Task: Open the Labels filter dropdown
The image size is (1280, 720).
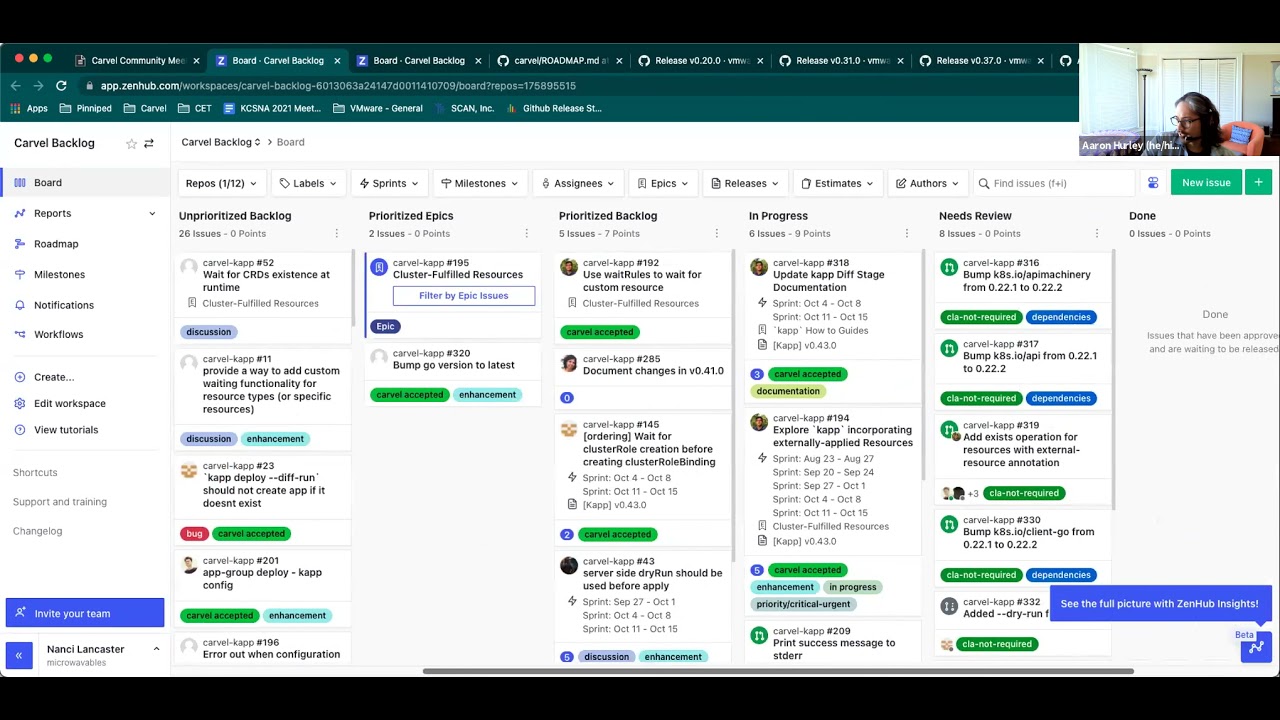Action: coord(308,183)
